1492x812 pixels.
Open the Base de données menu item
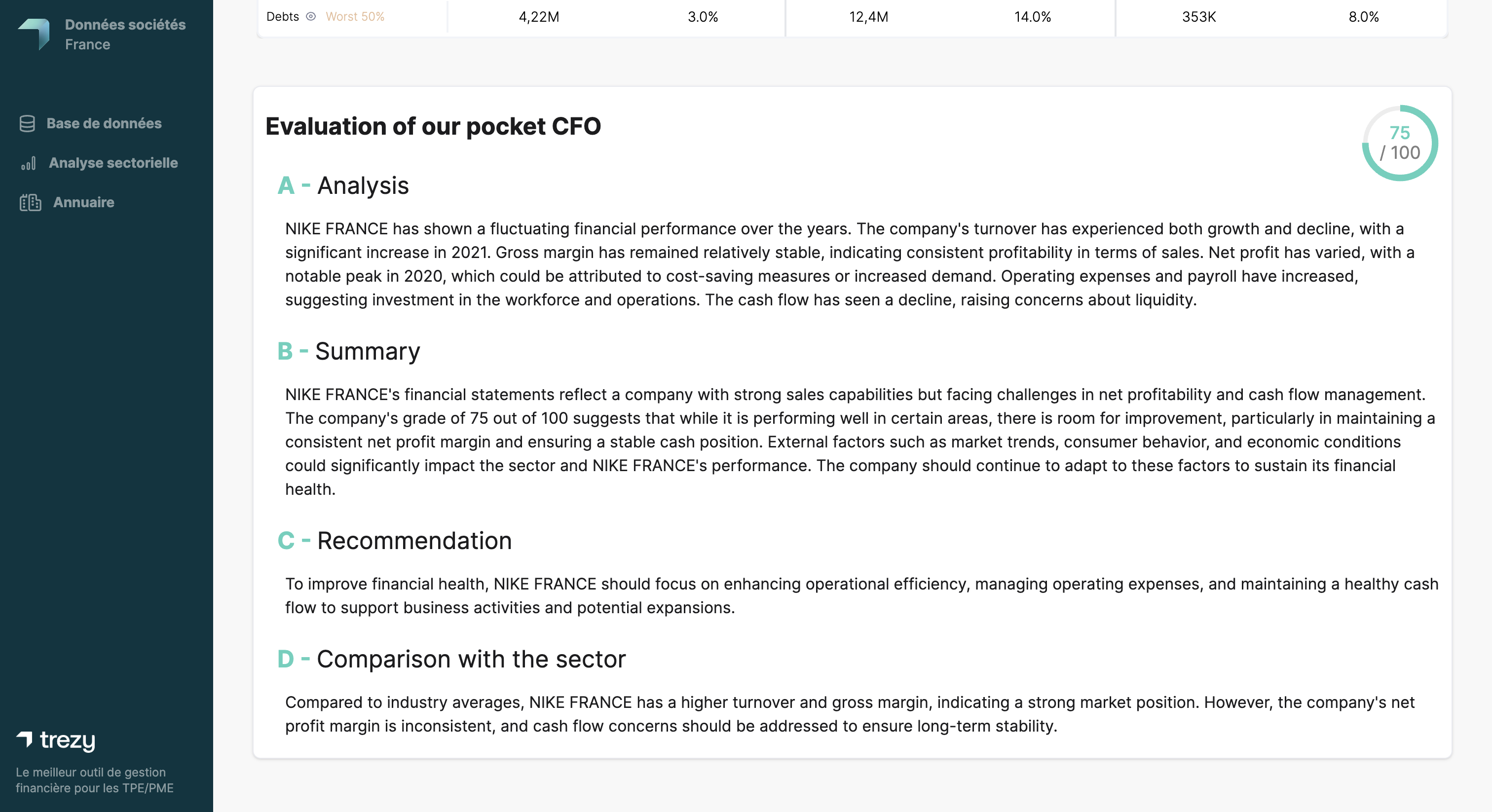[x=104, y=123]
